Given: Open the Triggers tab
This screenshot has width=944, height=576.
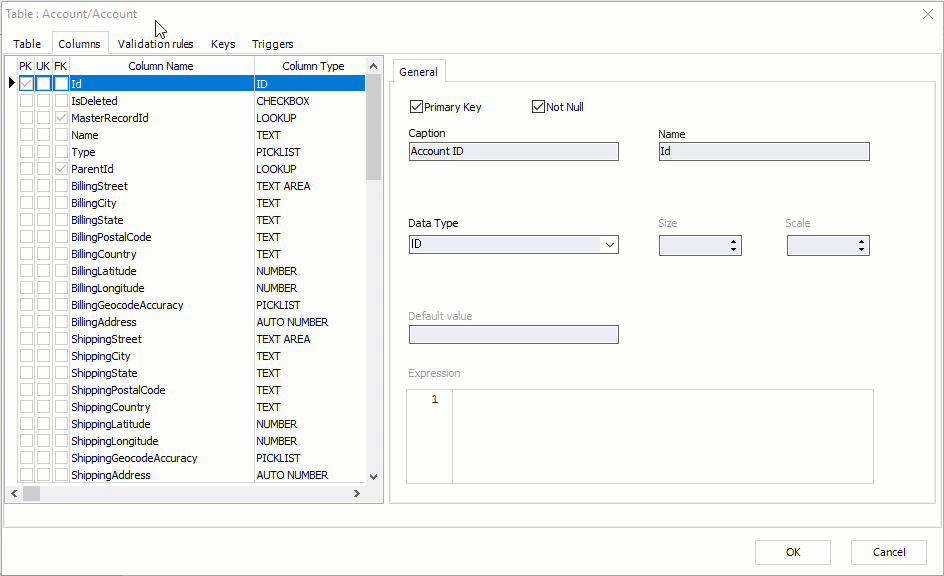Looking at the screenshot, I should pos(272,44).
